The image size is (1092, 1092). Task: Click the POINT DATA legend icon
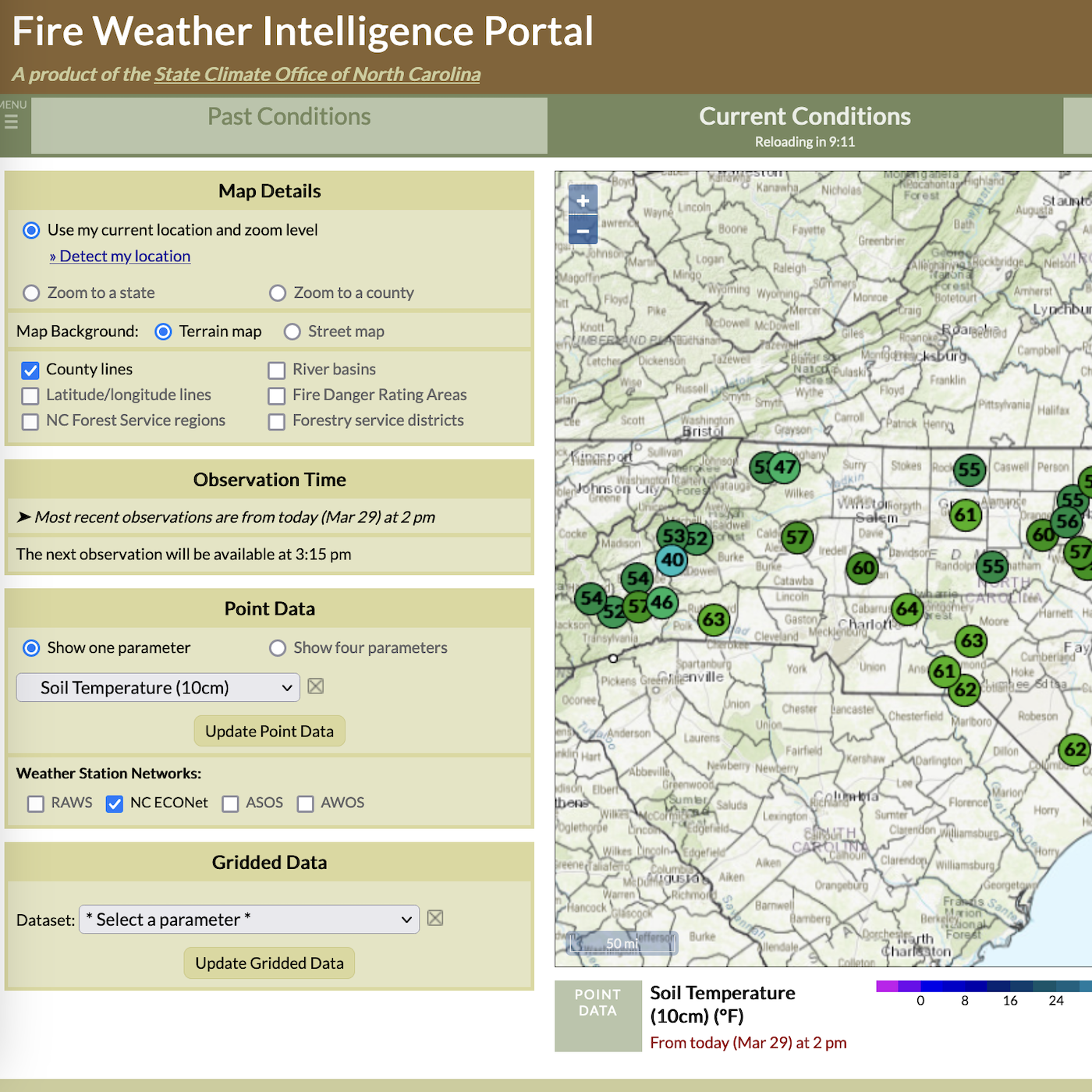click(x=597, y=1016)
